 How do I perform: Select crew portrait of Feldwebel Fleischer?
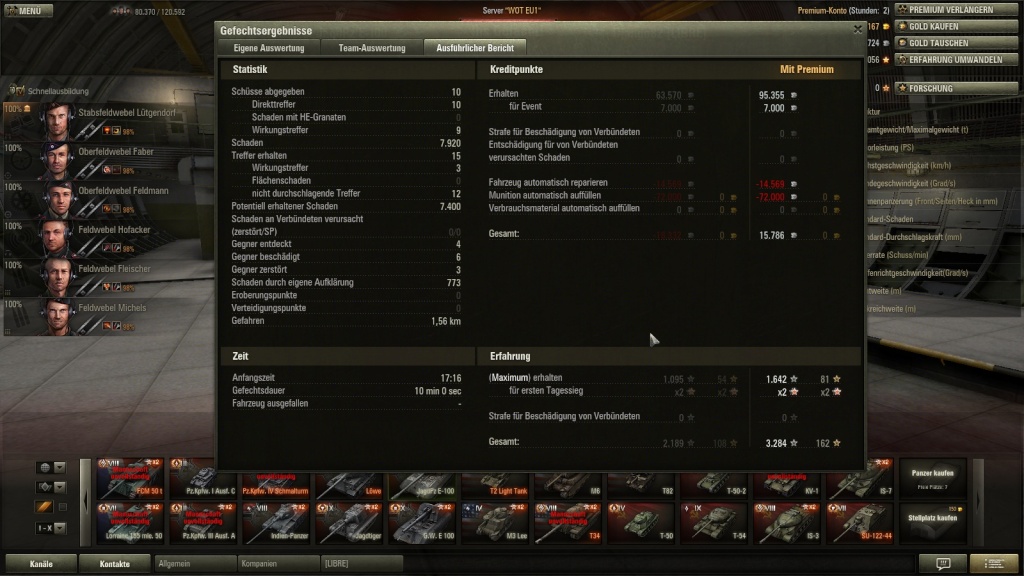pos(57,278)
